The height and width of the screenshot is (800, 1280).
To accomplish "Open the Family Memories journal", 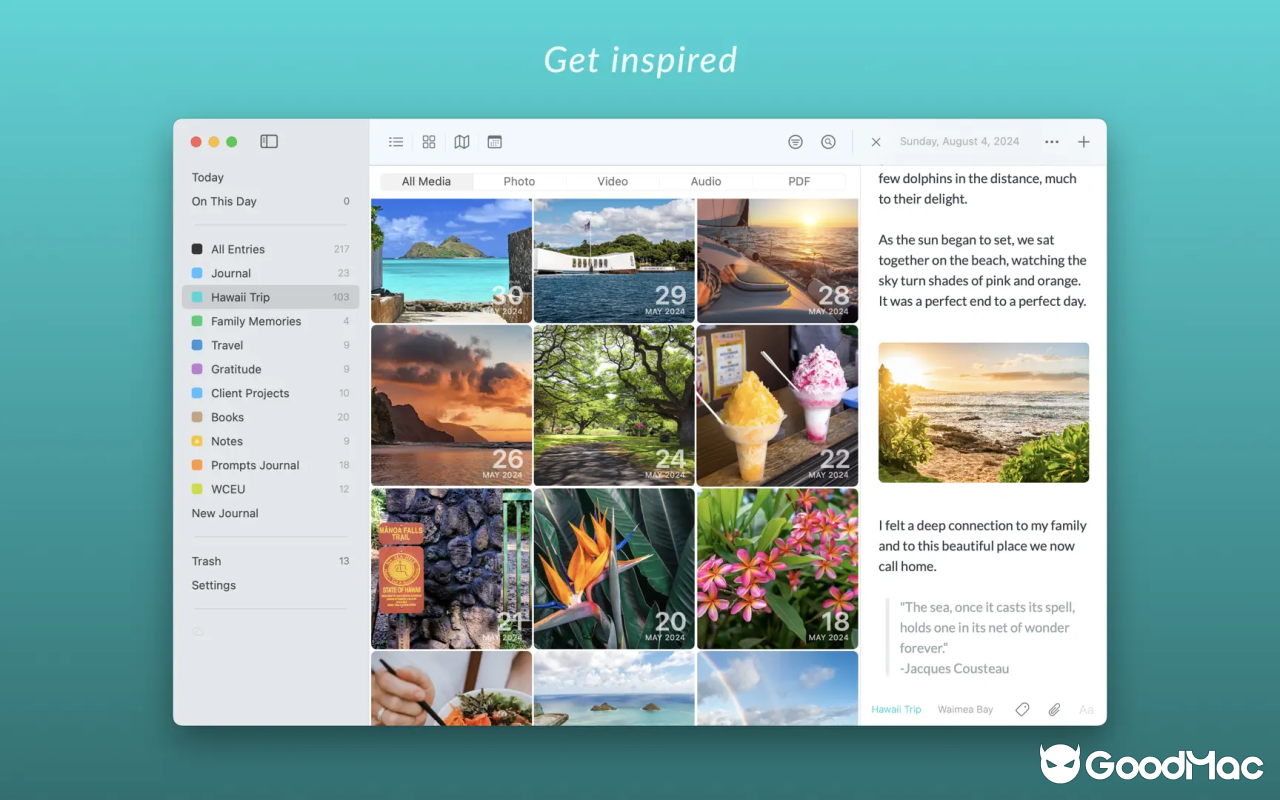I will [256, 321].
